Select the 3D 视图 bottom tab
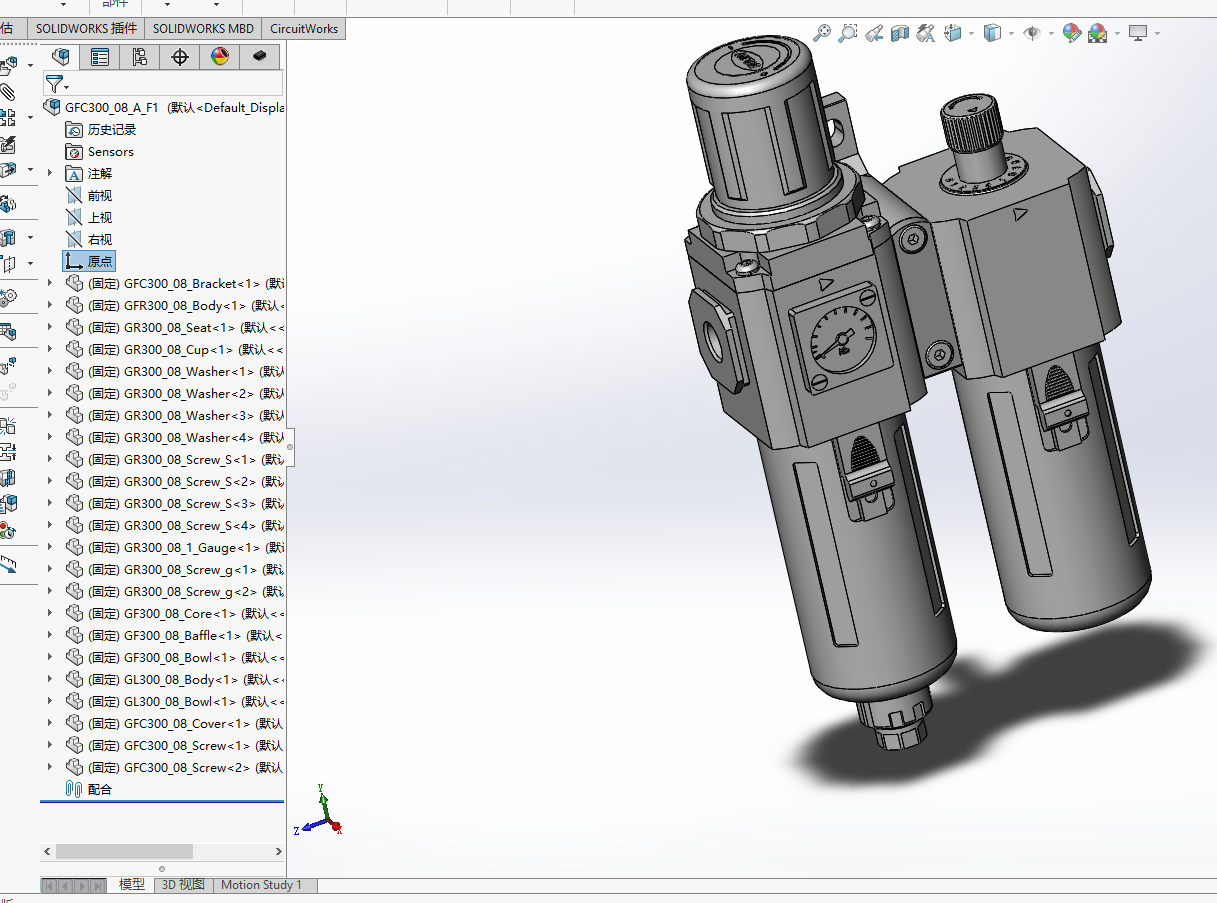The height and width of the screenshot is (903, 1217). coord(183,885)
